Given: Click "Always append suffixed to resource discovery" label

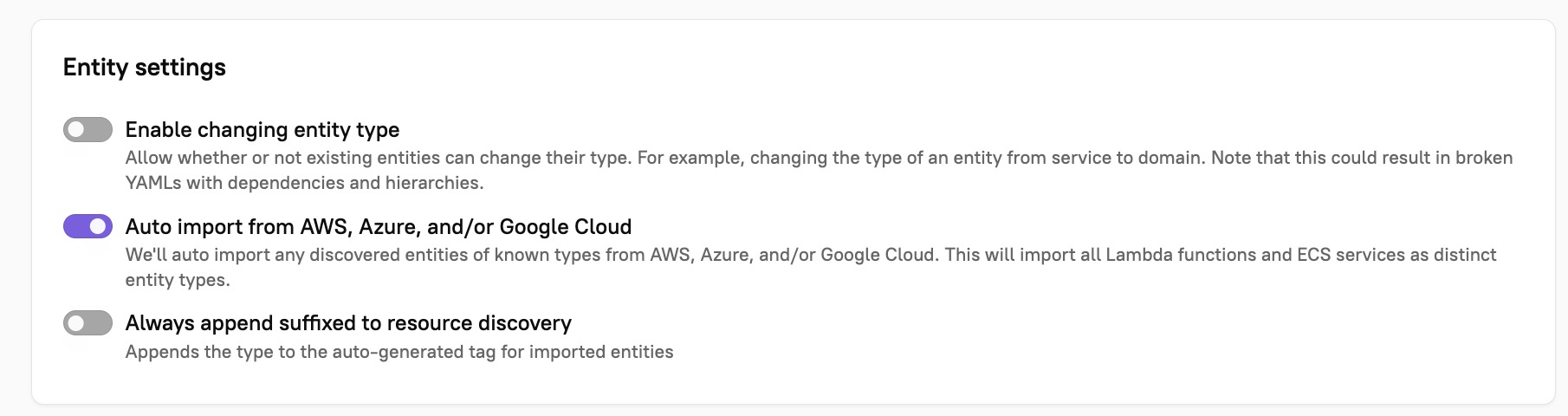Looking at the screenshot, I should coord(348,323).
